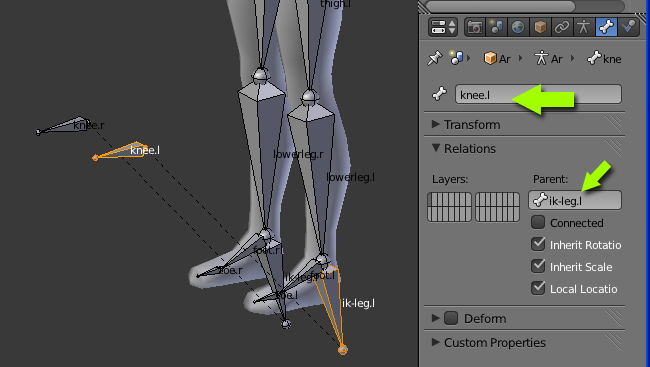Expand the Deform panel
The image size is (650, 367).
(x=435, y=318)
